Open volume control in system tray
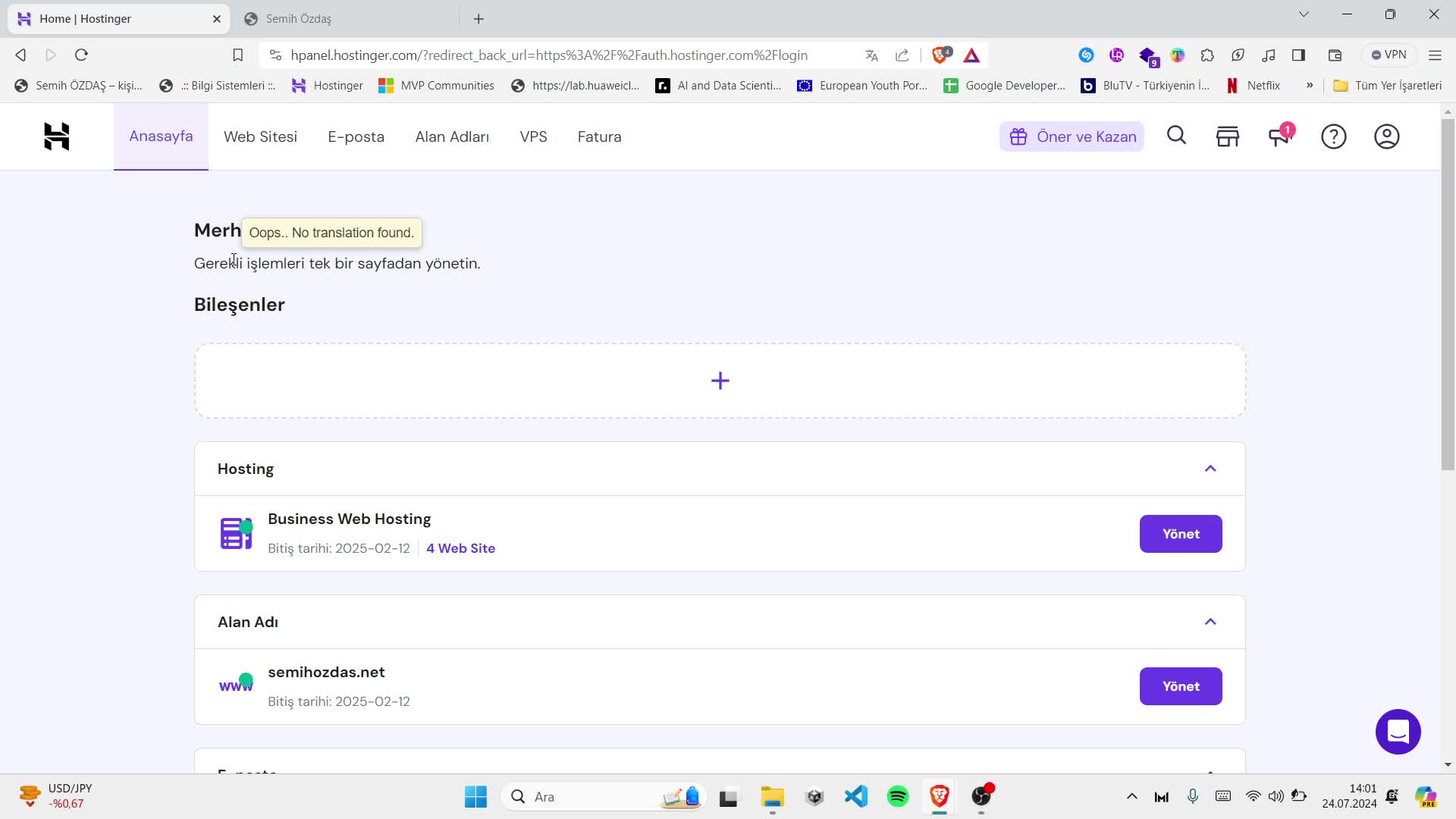The width and height of the screenshot is (1456, 819). pos(1276,796)
